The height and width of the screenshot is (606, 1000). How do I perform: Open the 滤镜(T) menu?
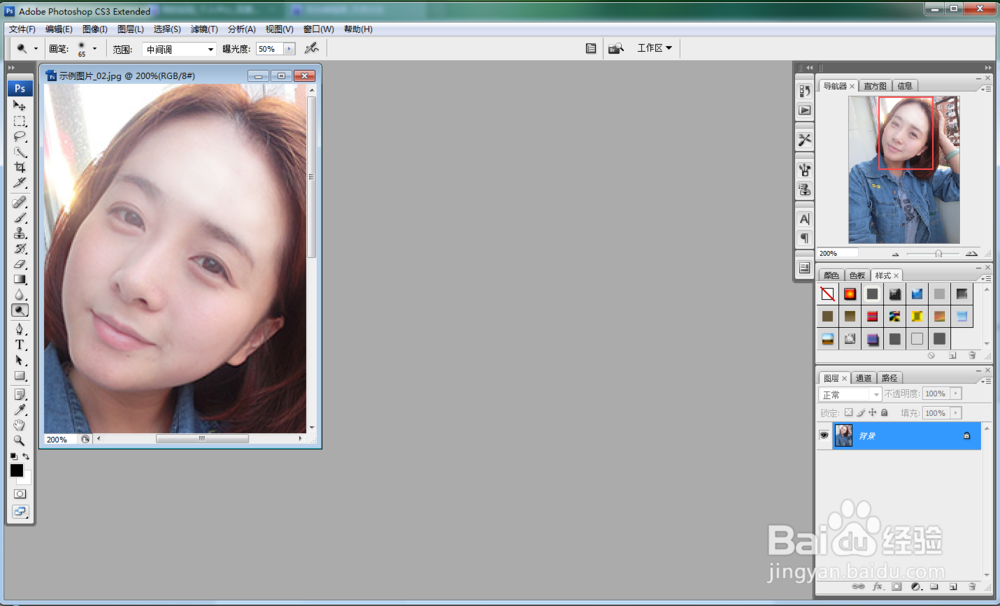pos(204,29)
